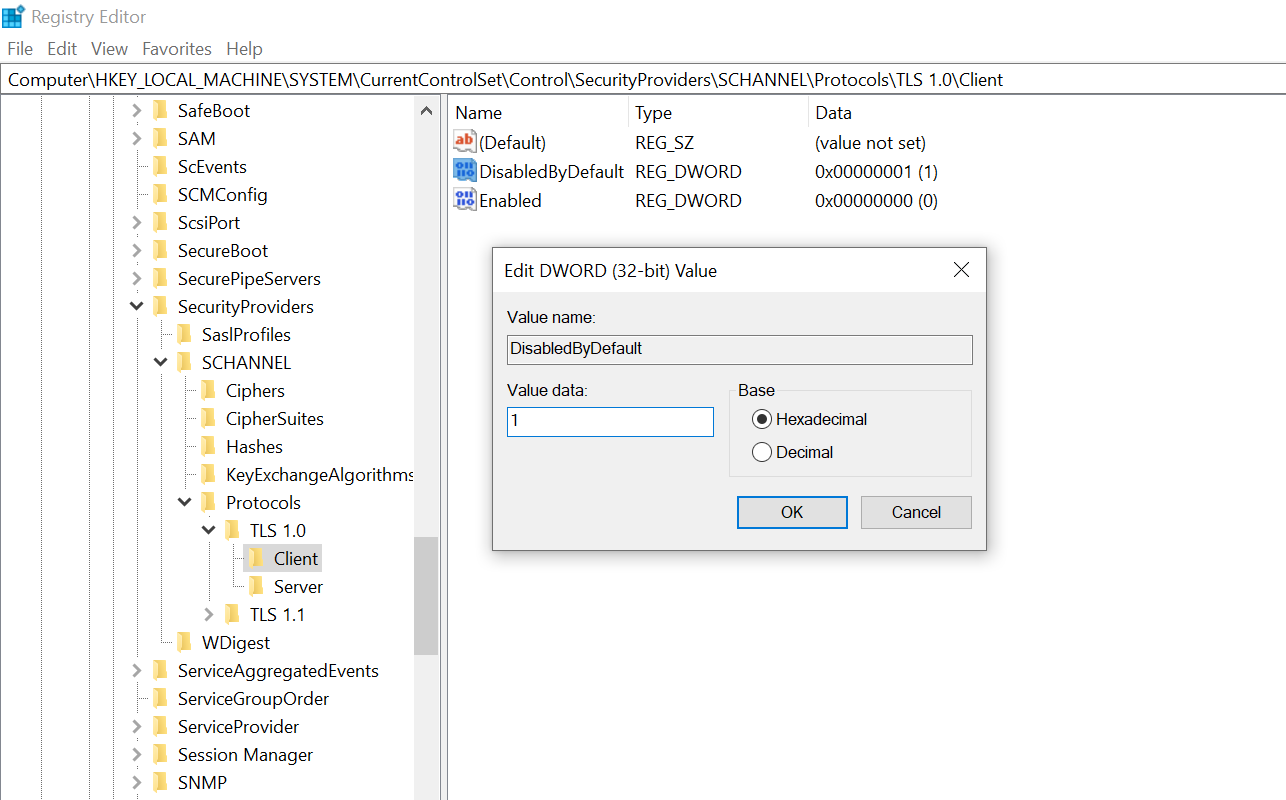
Task: Click the DWORD icon beside Enabled
Action: (x=464, y=200)
